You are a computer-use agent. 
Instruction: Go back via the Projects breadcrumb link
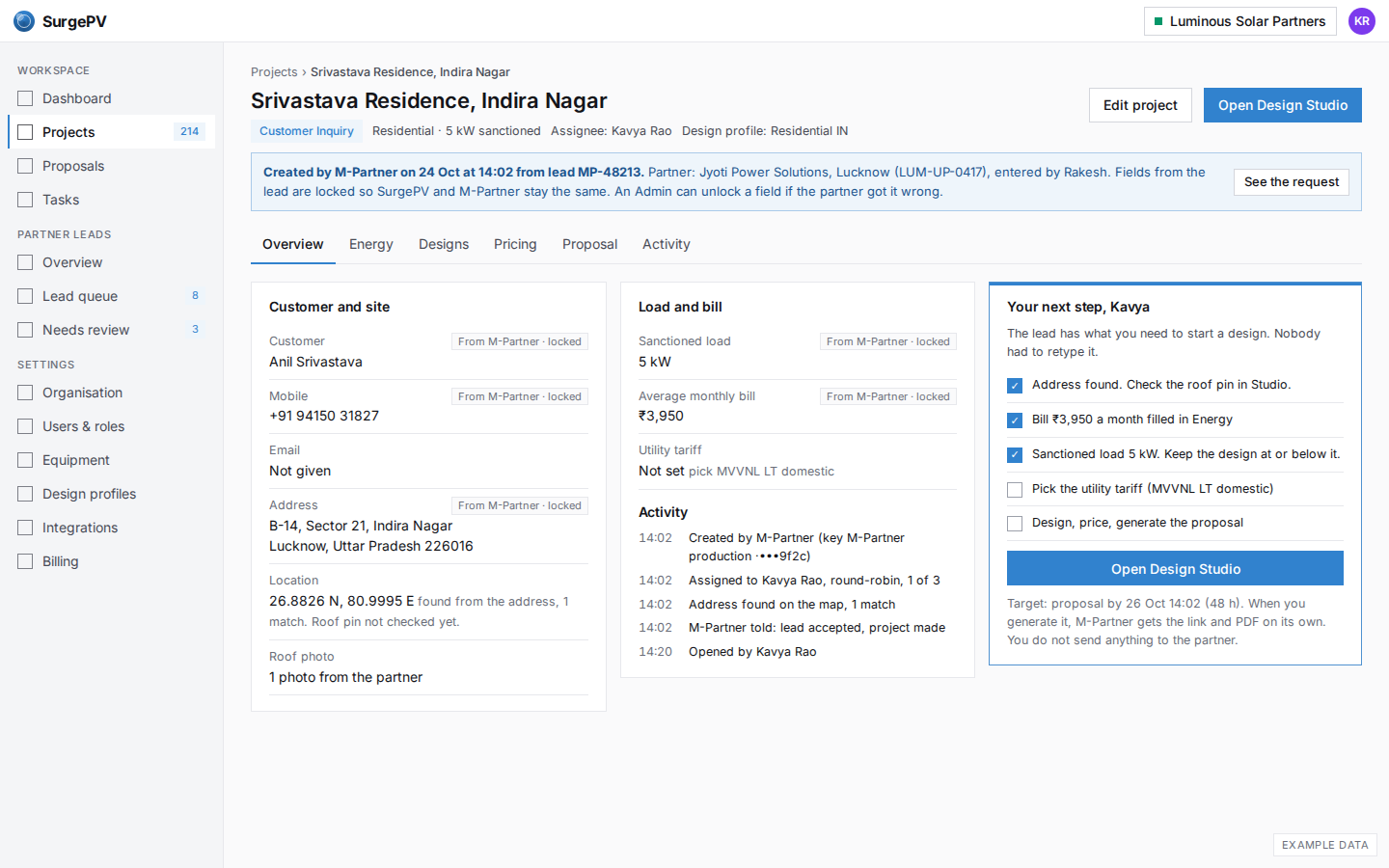point(274,72)
